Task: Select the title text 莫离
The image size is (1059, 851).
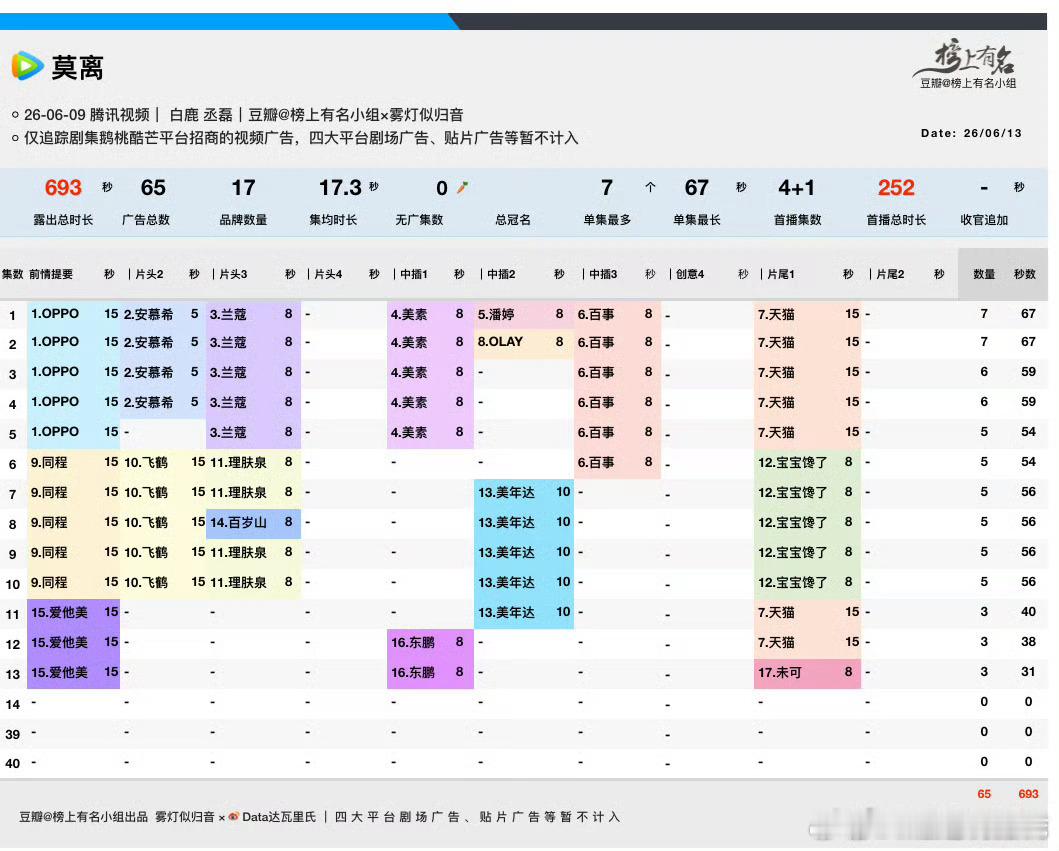Action: pyautogui.click(x=78, y=68)
